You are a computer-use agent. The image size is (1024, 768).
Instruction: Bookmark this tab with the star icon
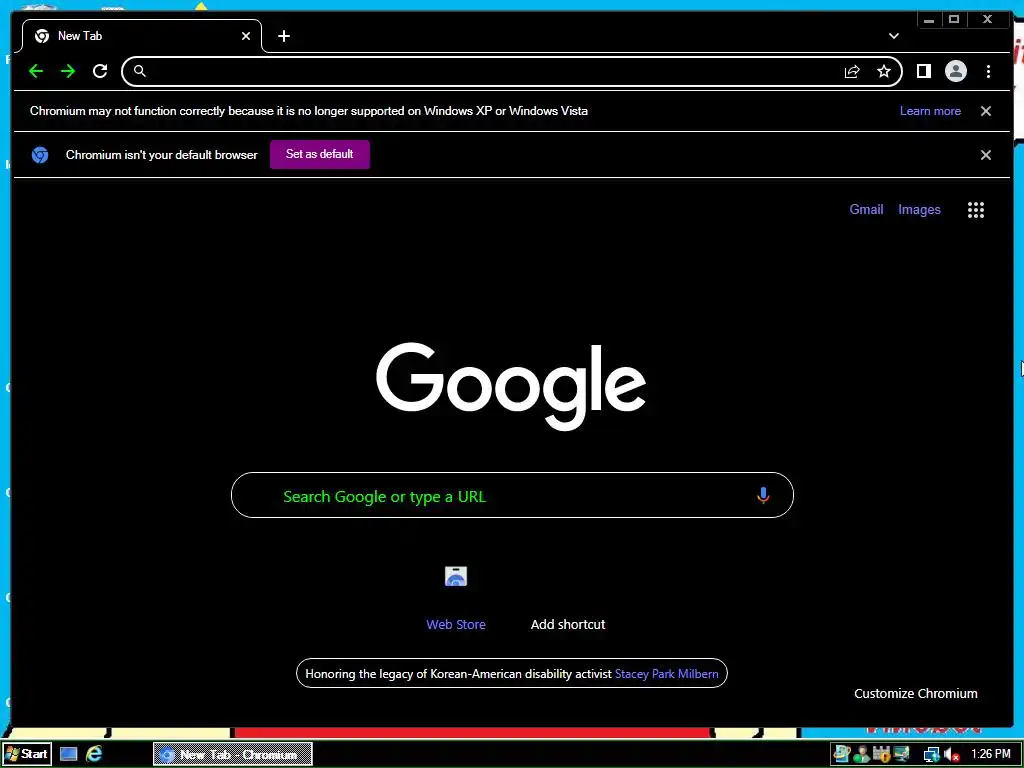(884, 71)
